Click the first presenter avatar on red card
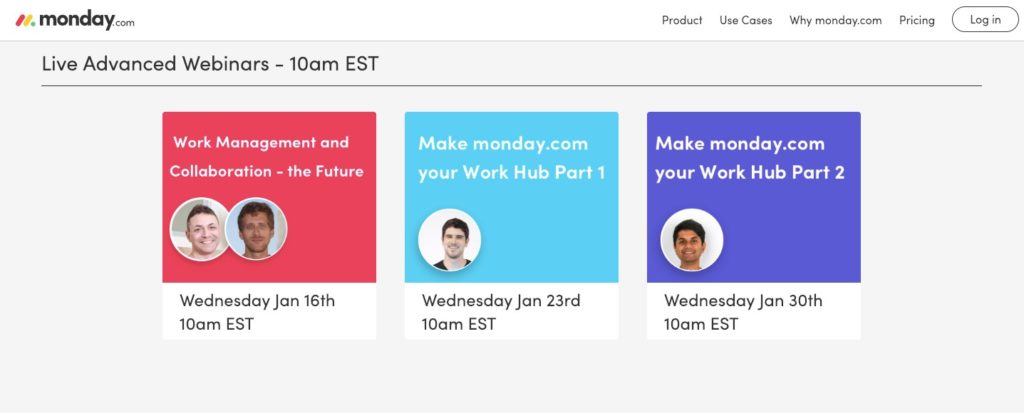The width and height of the screenshot is (1024, 413). coord(199,229)
